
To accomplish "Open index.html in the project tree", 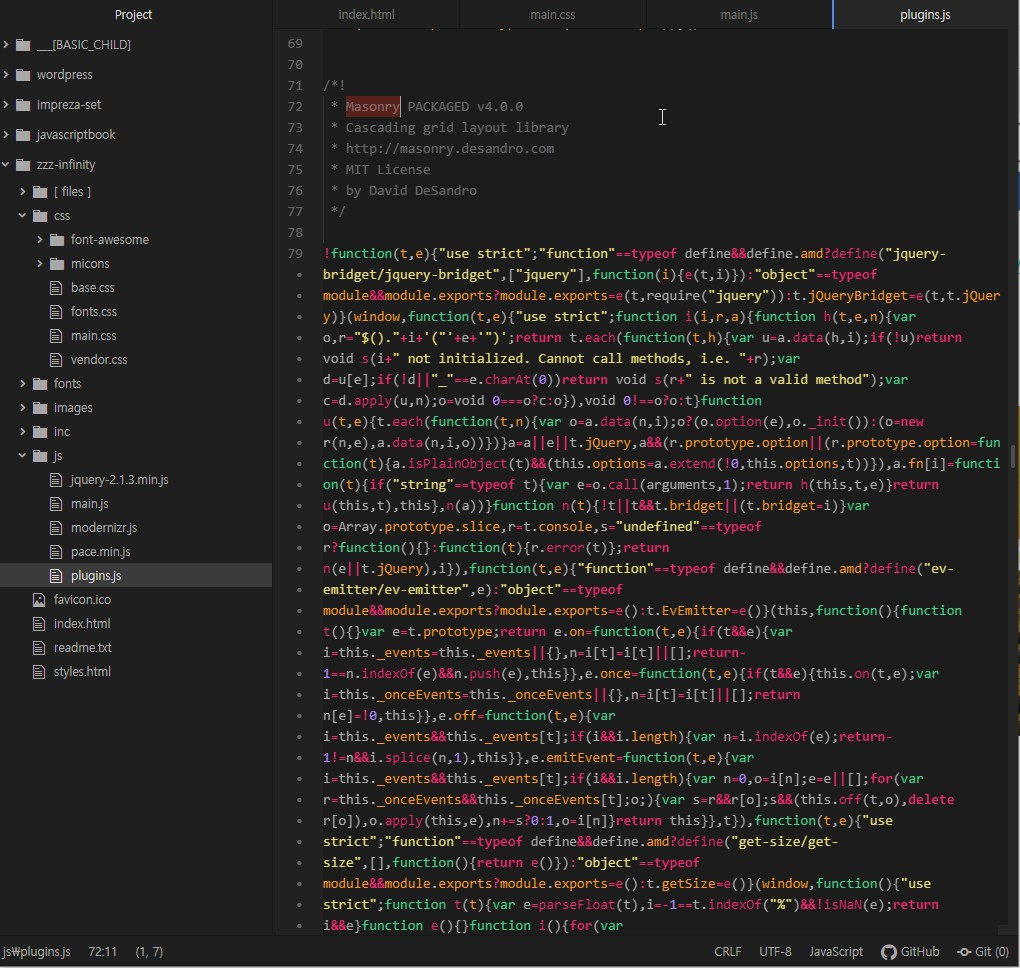I will [82, 623].
